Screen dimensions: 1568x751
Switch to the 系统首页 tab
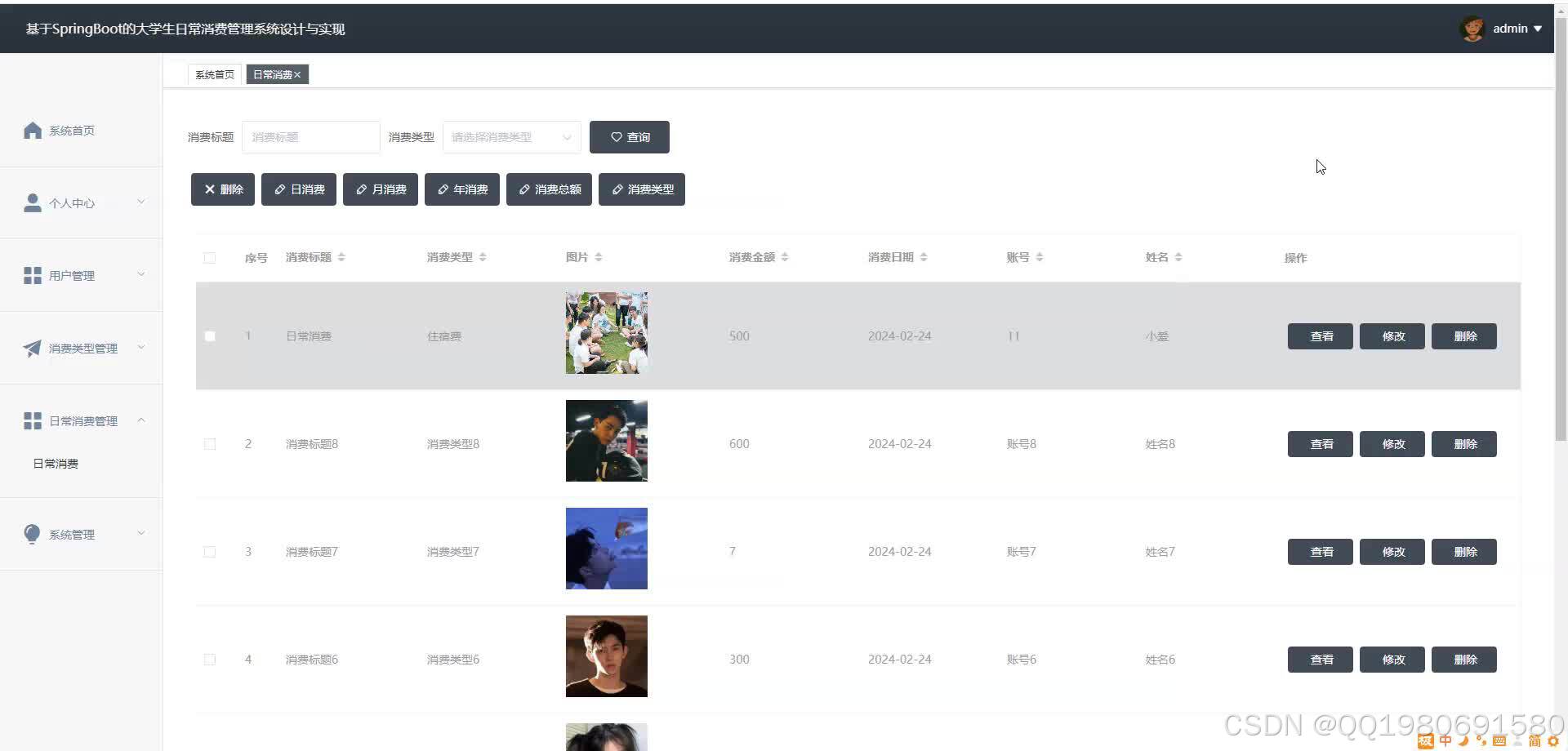215,74
